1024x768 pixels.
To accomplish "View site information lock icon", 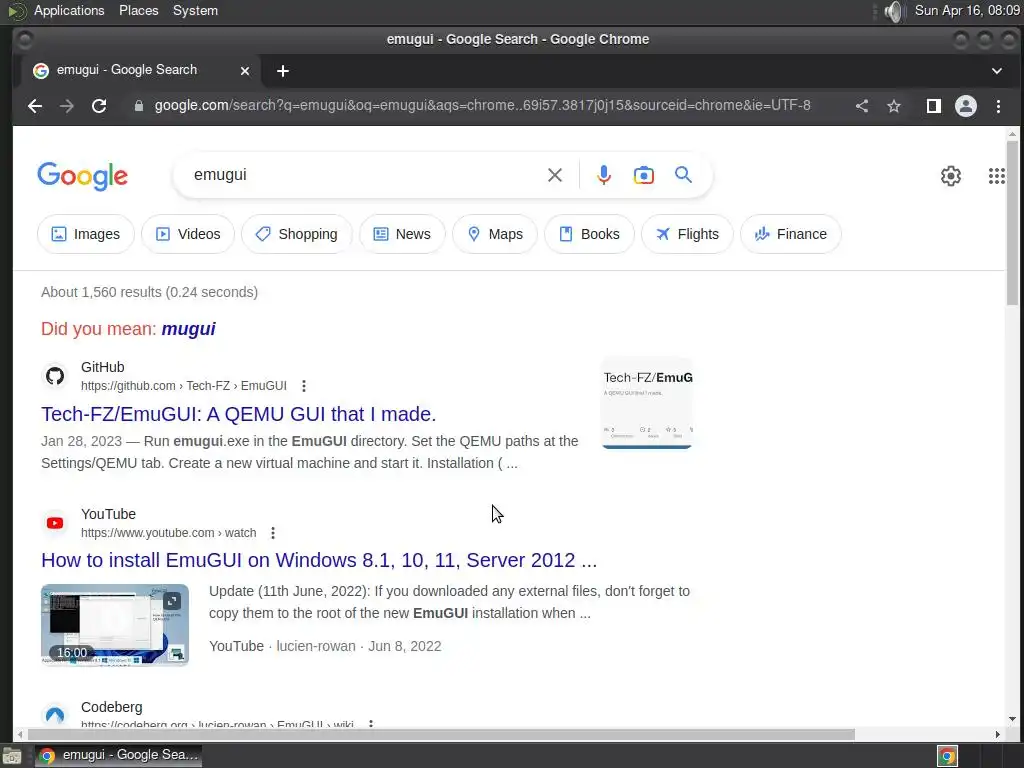I will [x=138, y=106].
